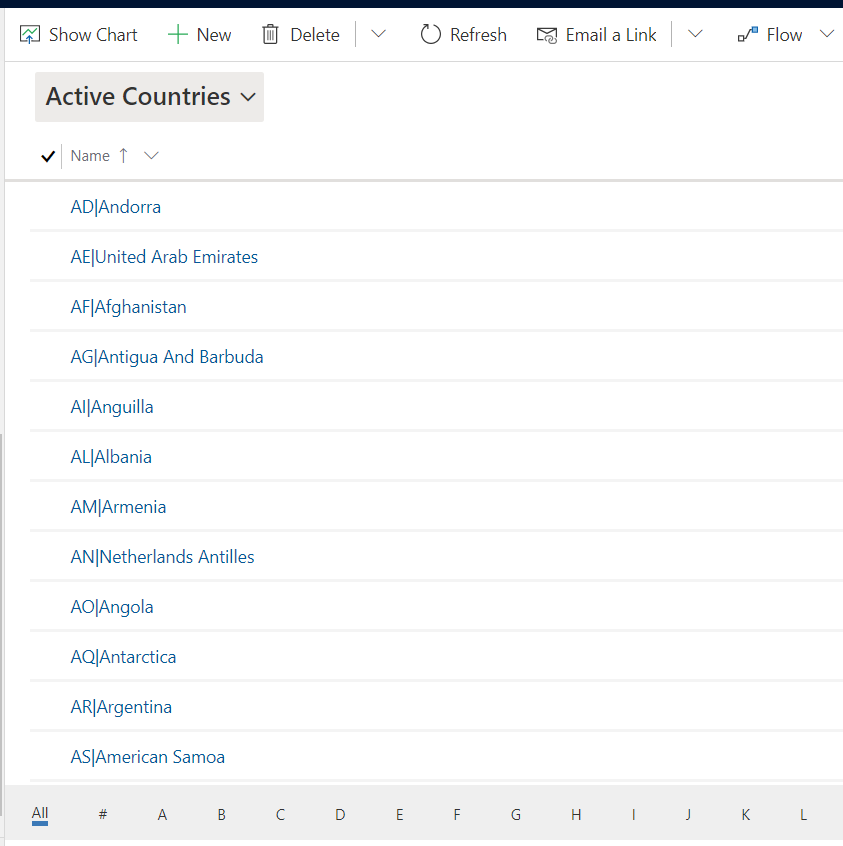Open the AS|American Samoa record

[x=147, y=757]
